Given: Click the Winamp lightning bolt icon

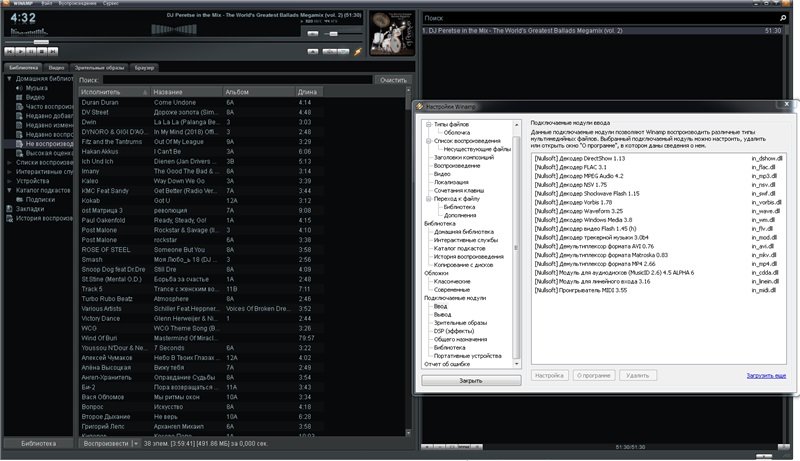Looking at the screenshot, I should click(x=357, y=50).
